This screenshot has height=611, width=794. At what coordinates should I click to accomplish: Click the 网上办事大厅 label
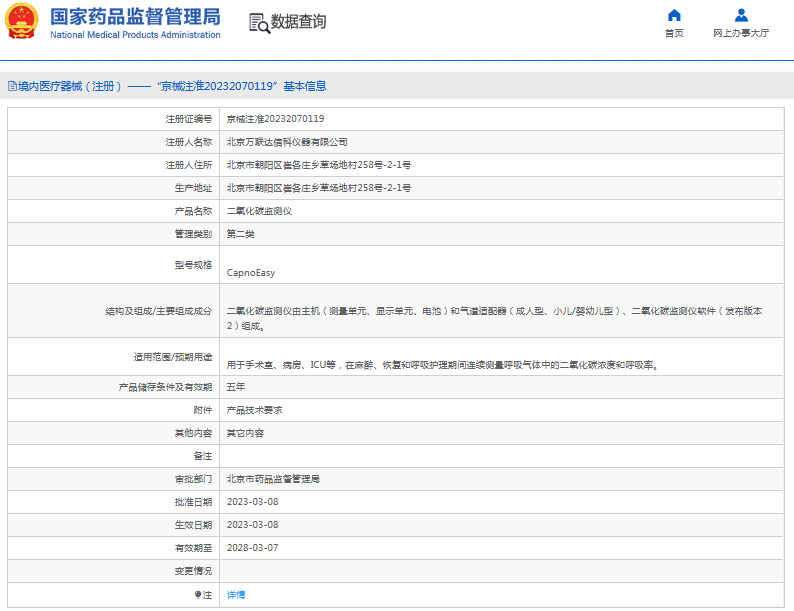[741, 33]
